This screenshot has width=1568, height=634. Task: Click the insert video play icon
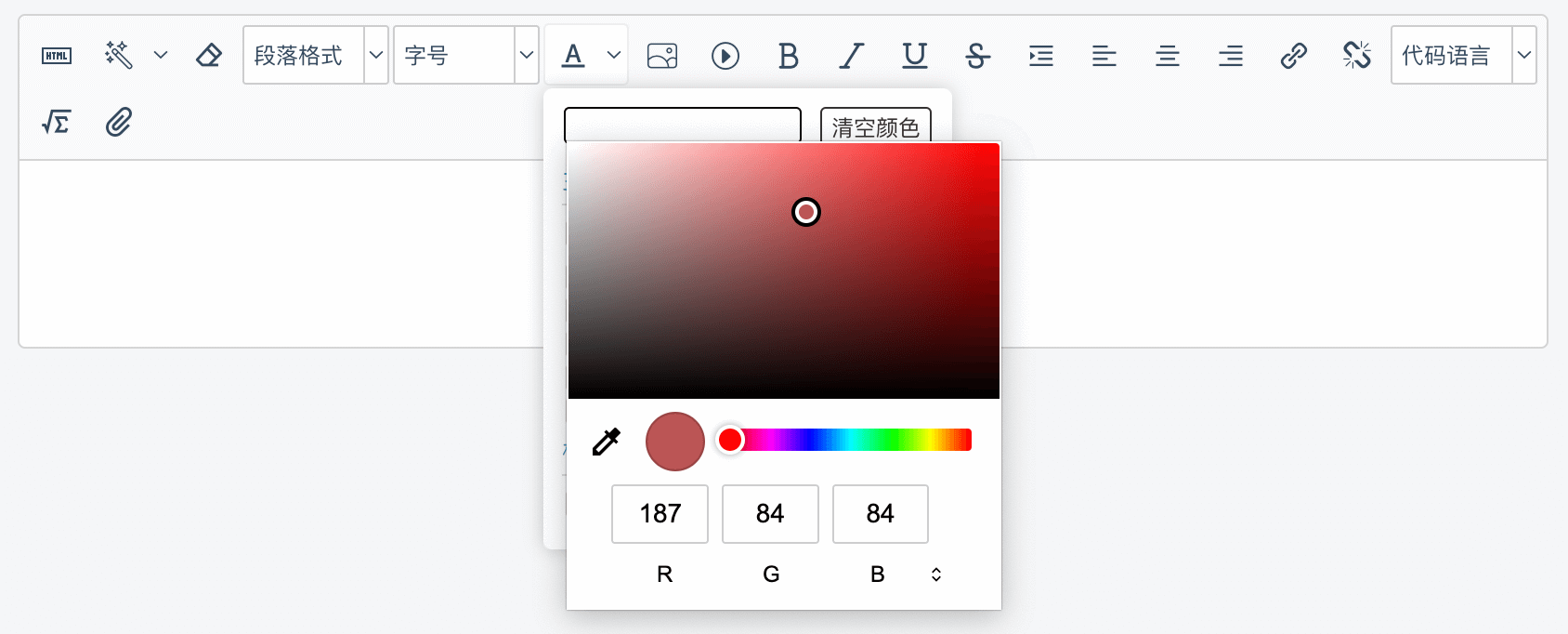coord(725,56)
